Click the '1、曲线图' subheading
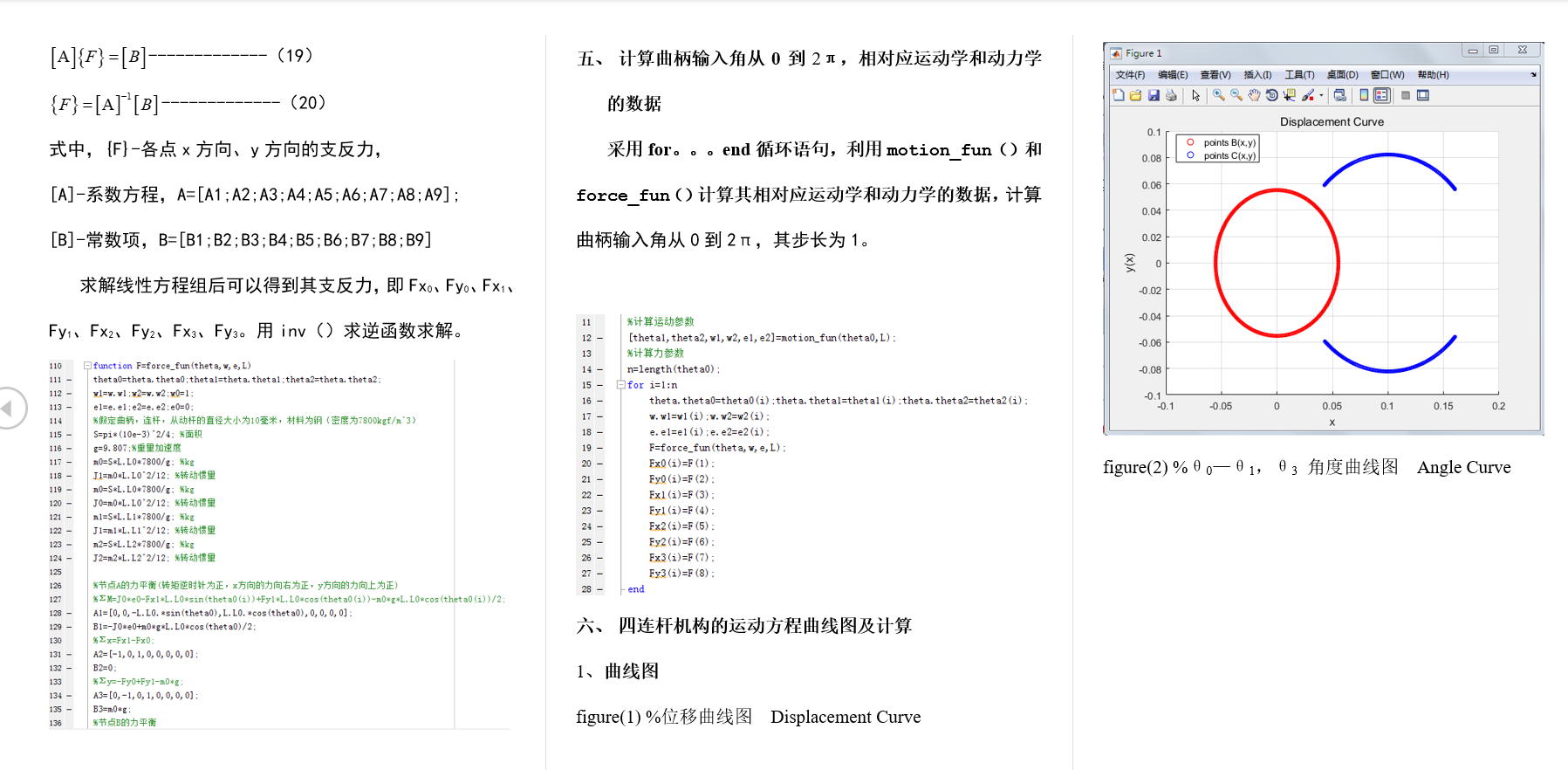The width and height of the screenshot is (1568, 770). pos(618,671)
